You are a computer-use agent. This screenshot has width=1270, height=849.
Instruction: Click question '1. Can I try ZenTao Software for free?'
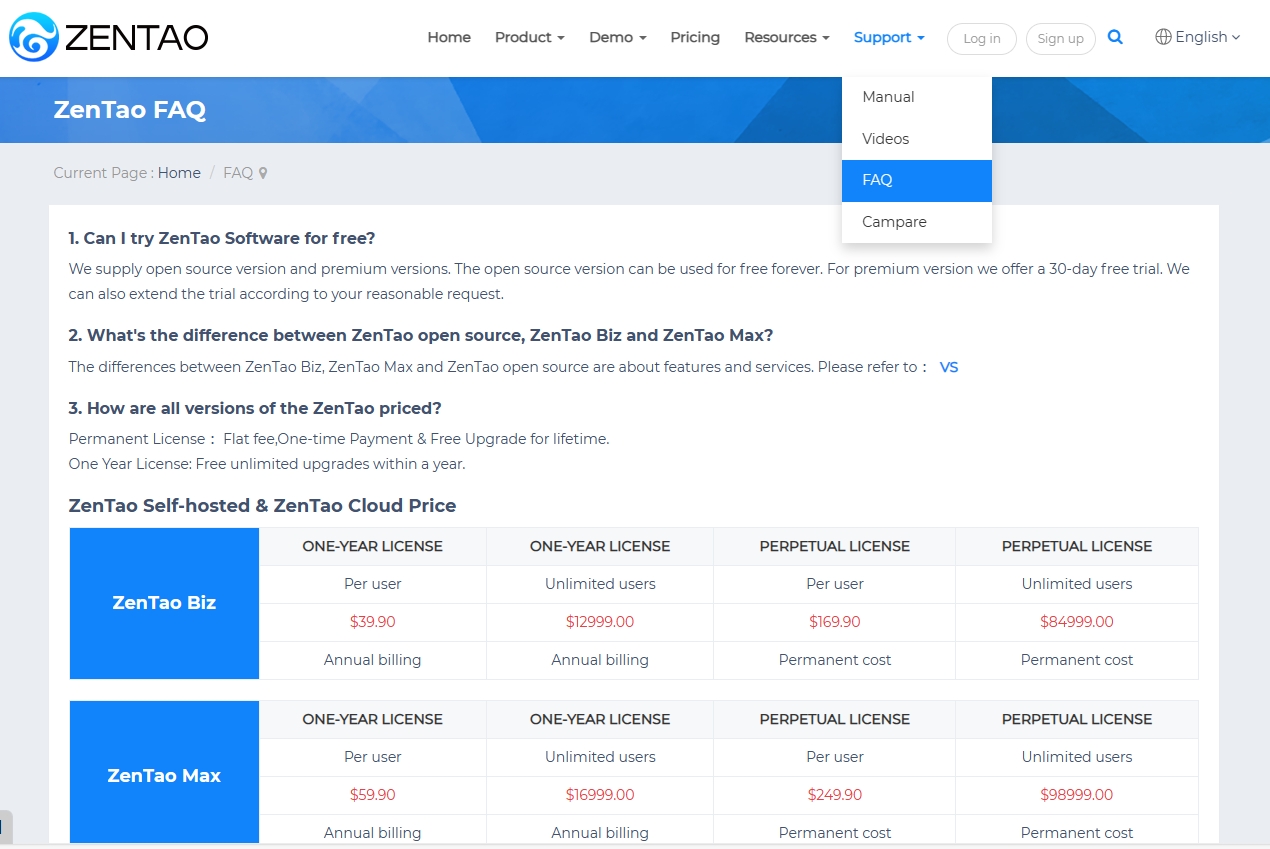tap(222, 238)
